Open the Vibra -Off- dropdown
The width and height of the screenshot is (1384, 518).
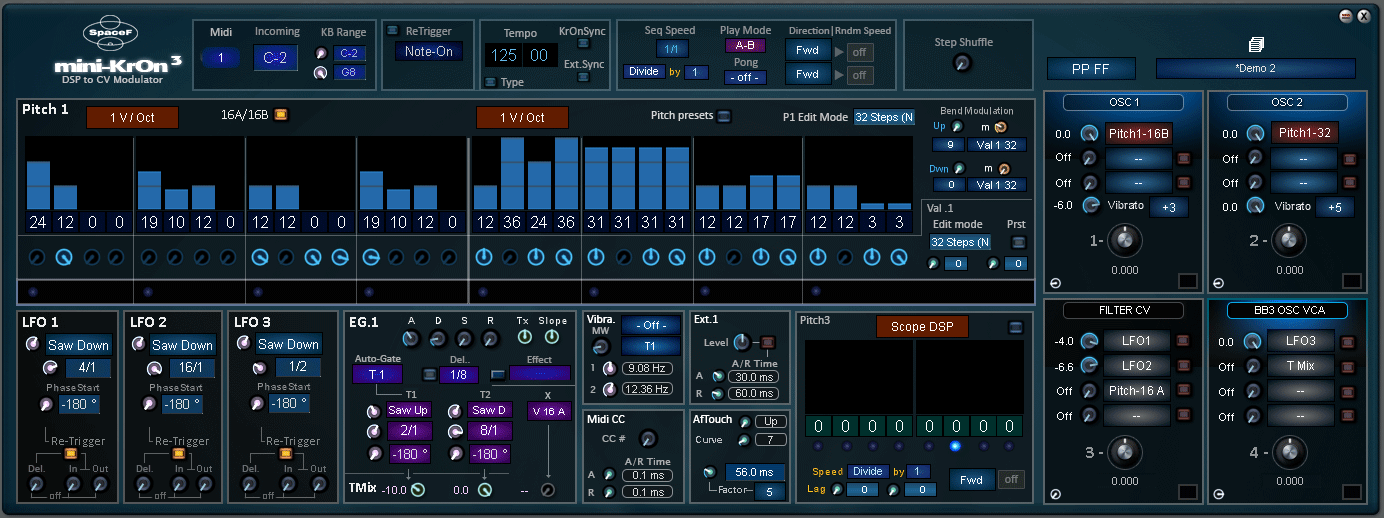coord(649,325)
